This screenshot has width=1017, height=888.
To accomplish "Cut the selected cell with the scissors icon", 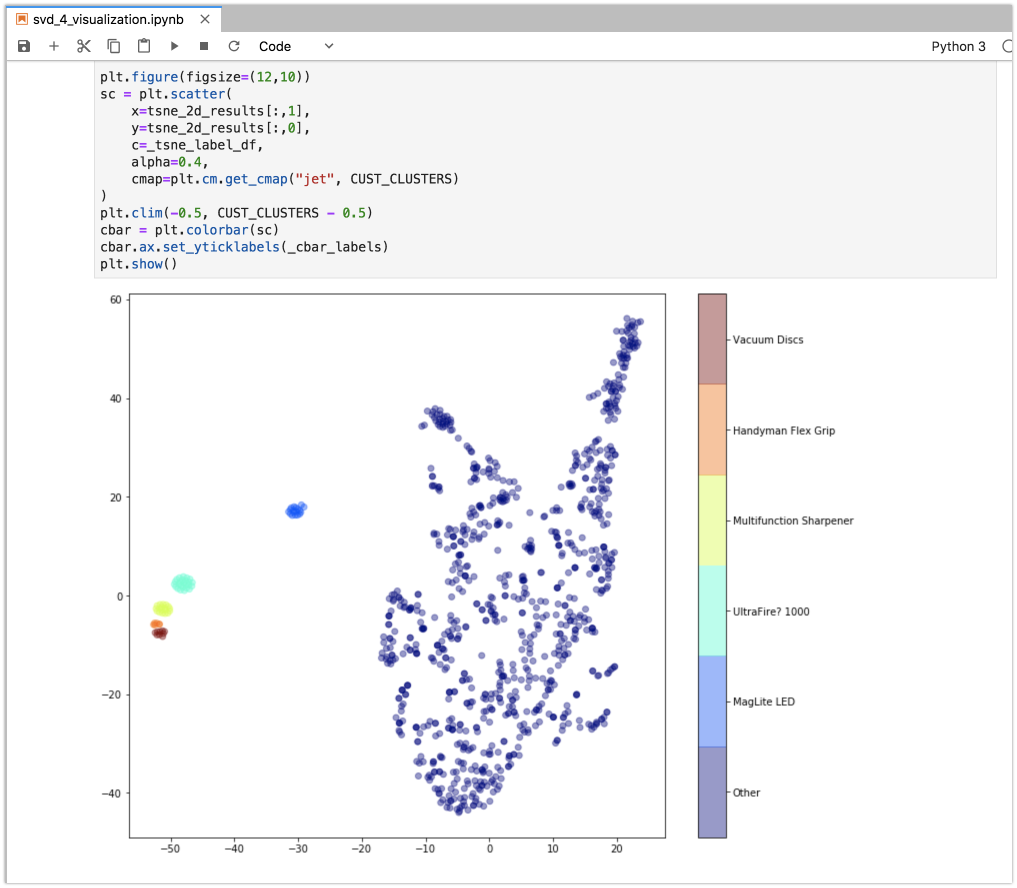I will coord(83,46).
